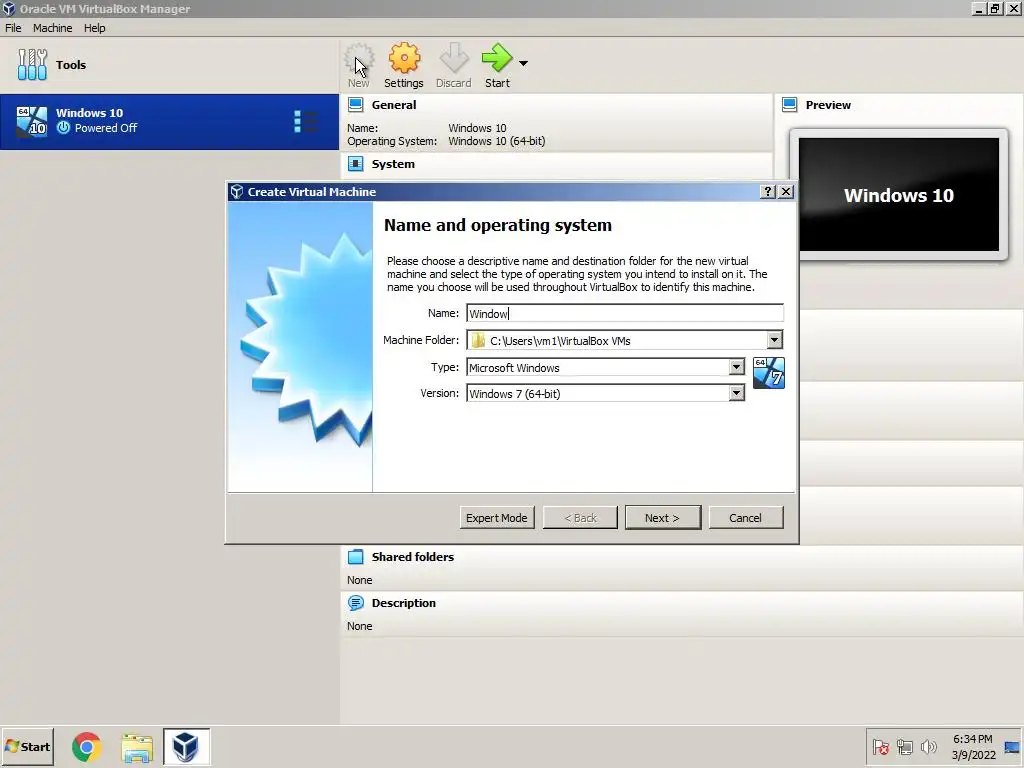Click the Show desktop button in tray
This screenshot has height=768, width=1024.
(1012, 746)
